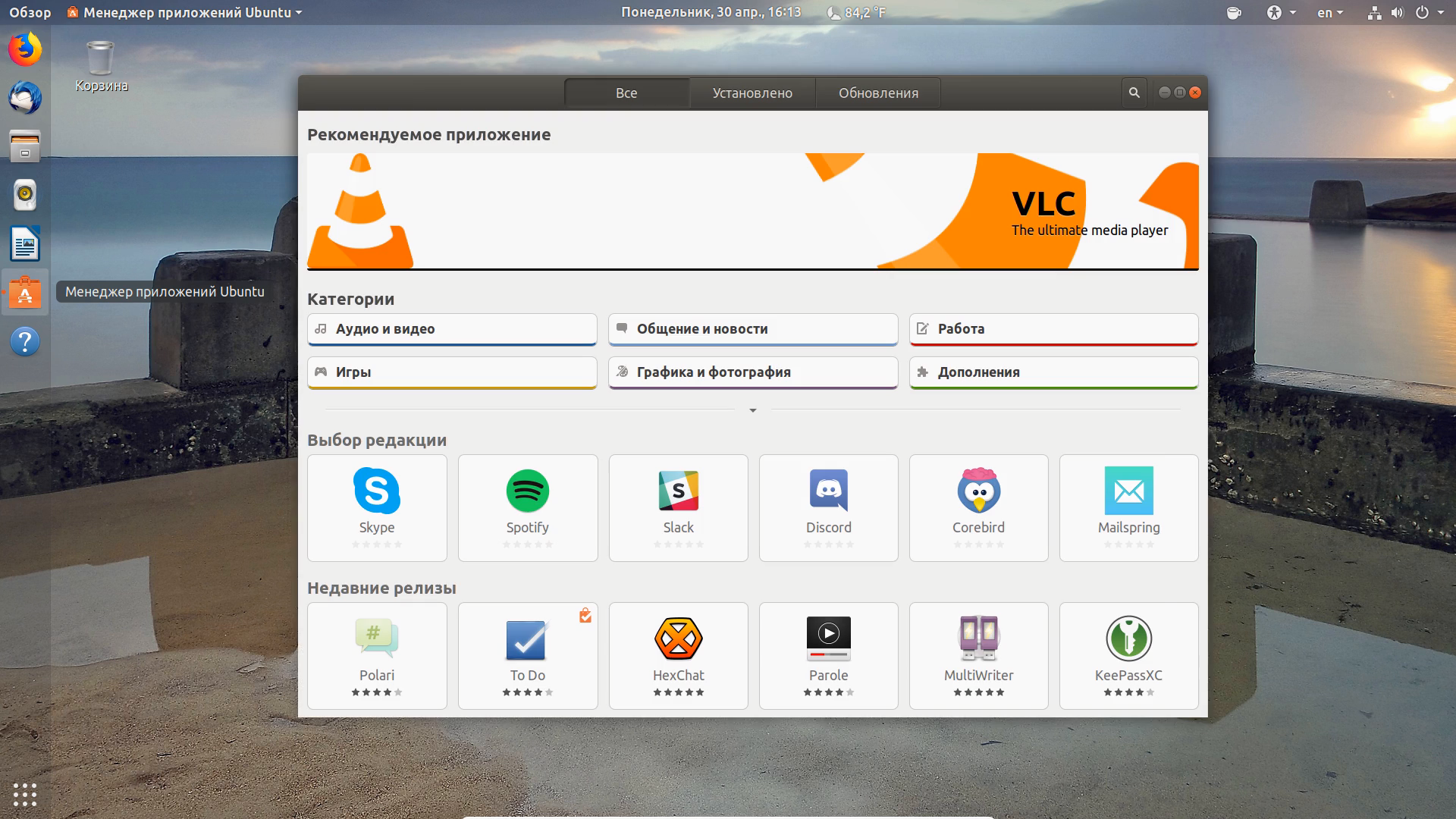
Task: Click the search magnifier in the header bar
Action: pos(1134,93)
